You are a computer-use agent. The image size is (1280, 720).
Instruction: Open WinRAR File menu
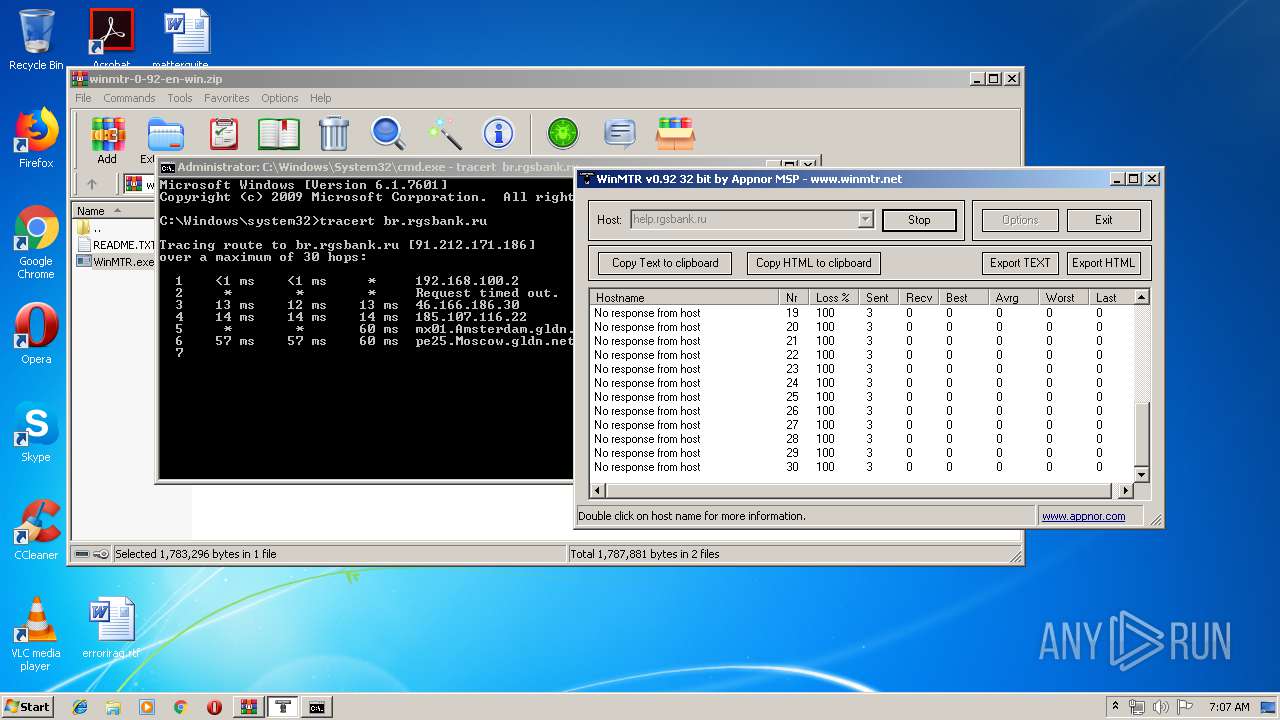tap(83, 98)
